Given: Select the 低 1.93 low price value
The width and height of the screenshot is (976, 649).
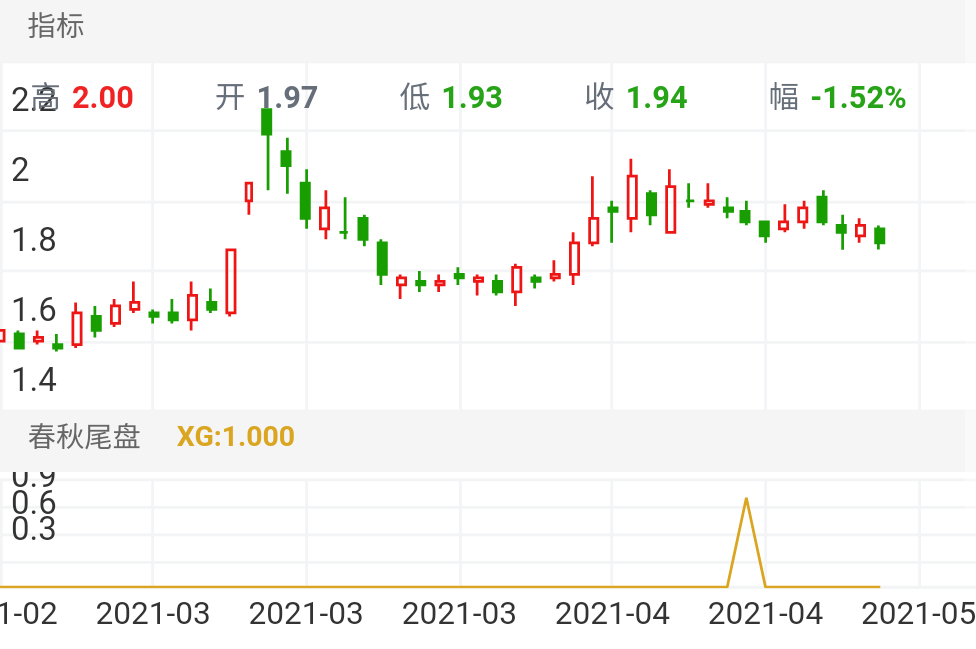Looking at the screenshot, I should 451,97.
